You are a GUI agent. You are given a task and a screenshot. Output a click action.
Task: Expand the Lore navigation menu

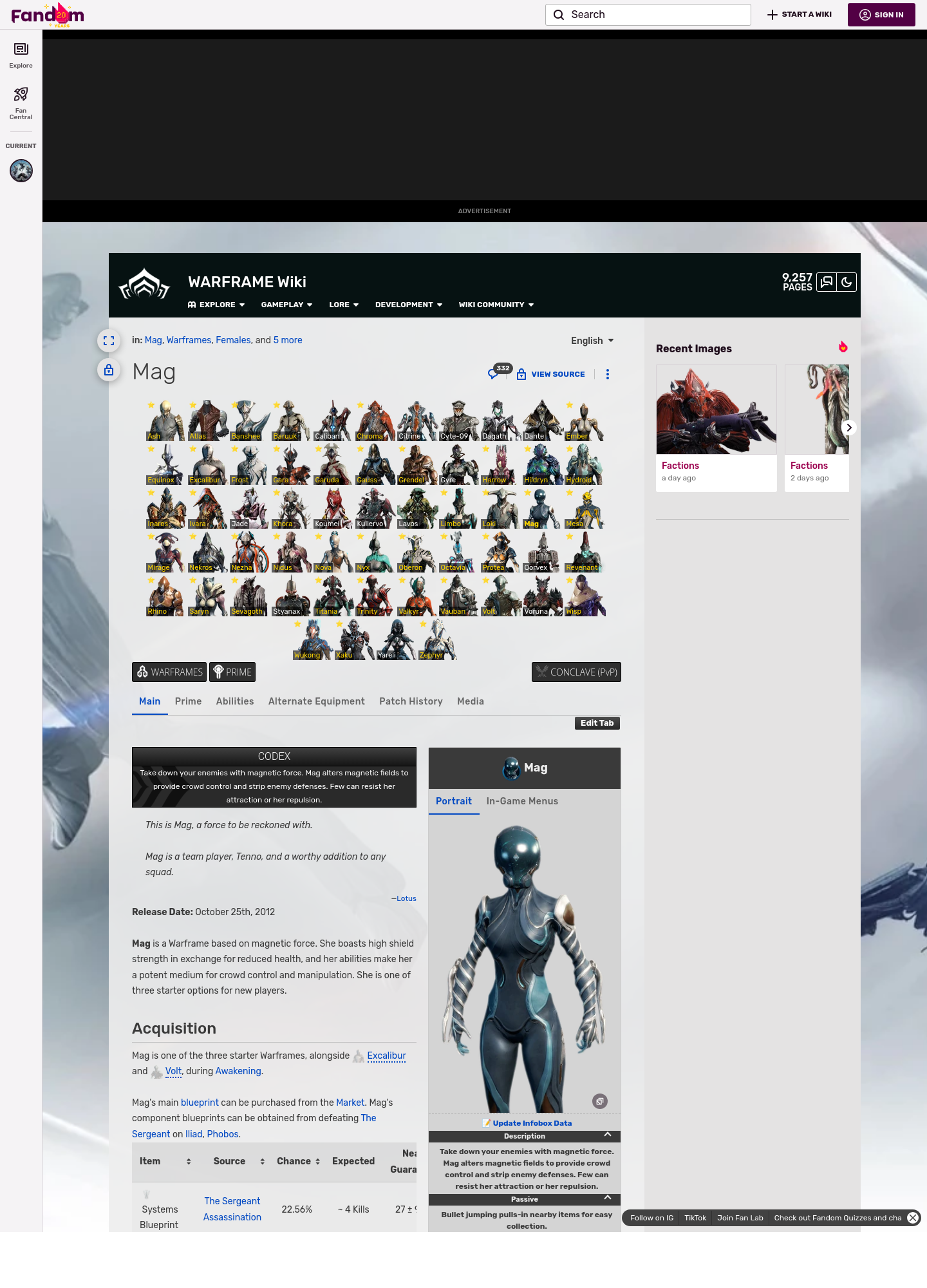pyautogui.click(x=344, y=305)
